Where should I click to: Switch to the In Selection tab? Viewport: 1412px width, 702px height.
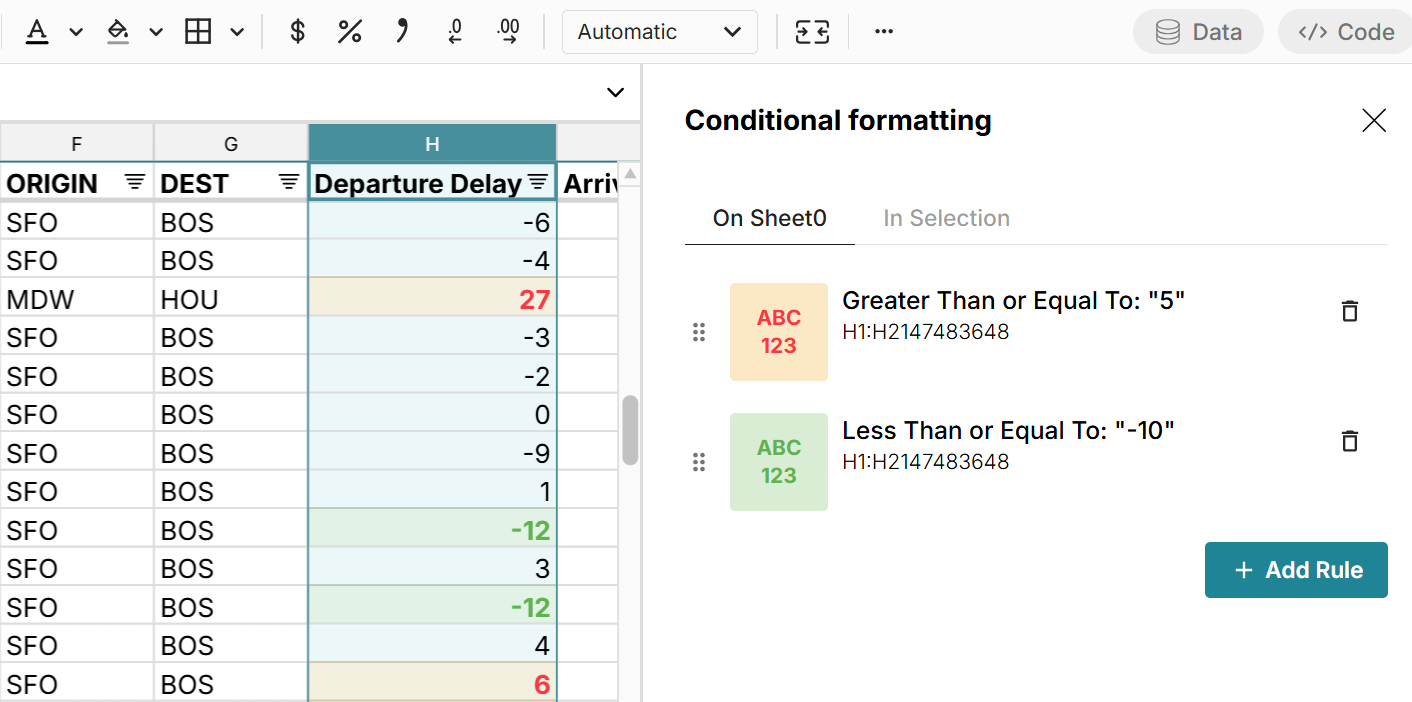[946, 217]
